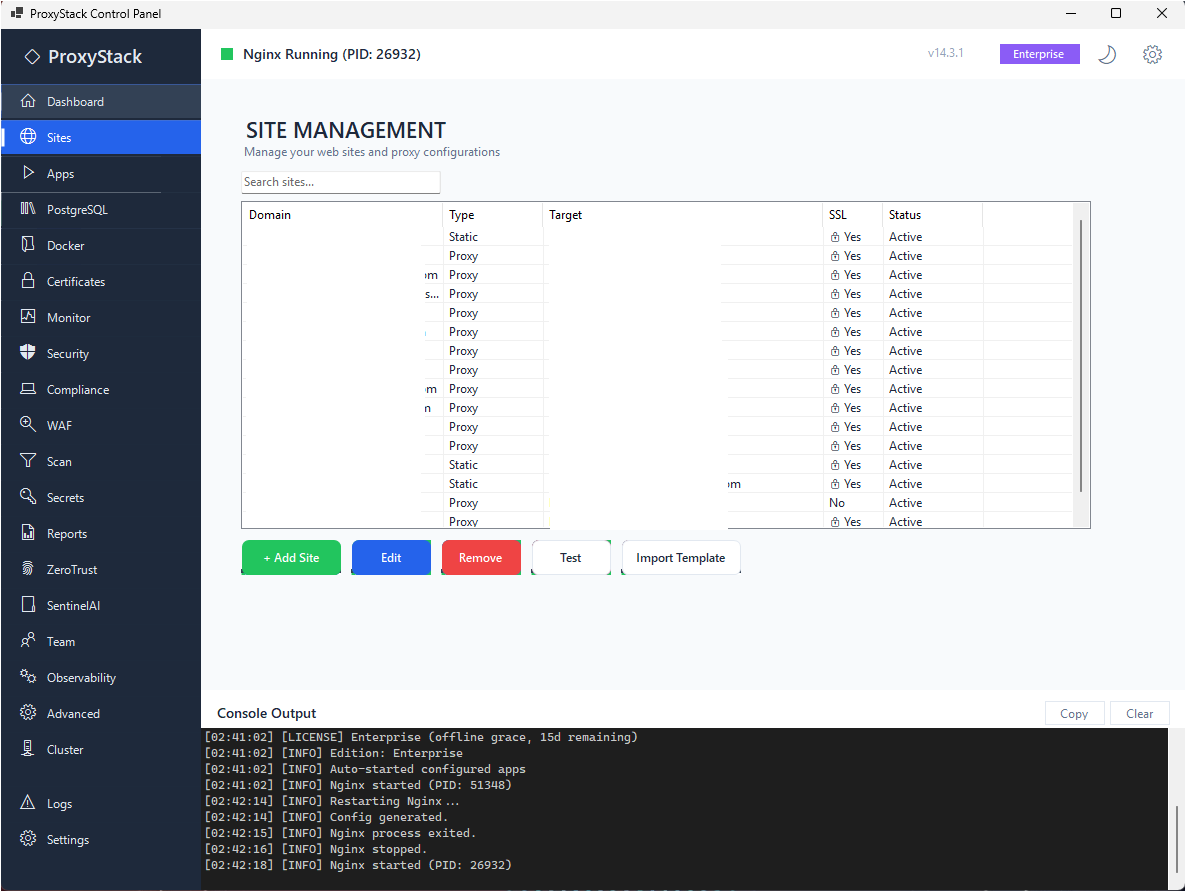Click the green Add Site button
1186x892 pixels.
(291, 558)
